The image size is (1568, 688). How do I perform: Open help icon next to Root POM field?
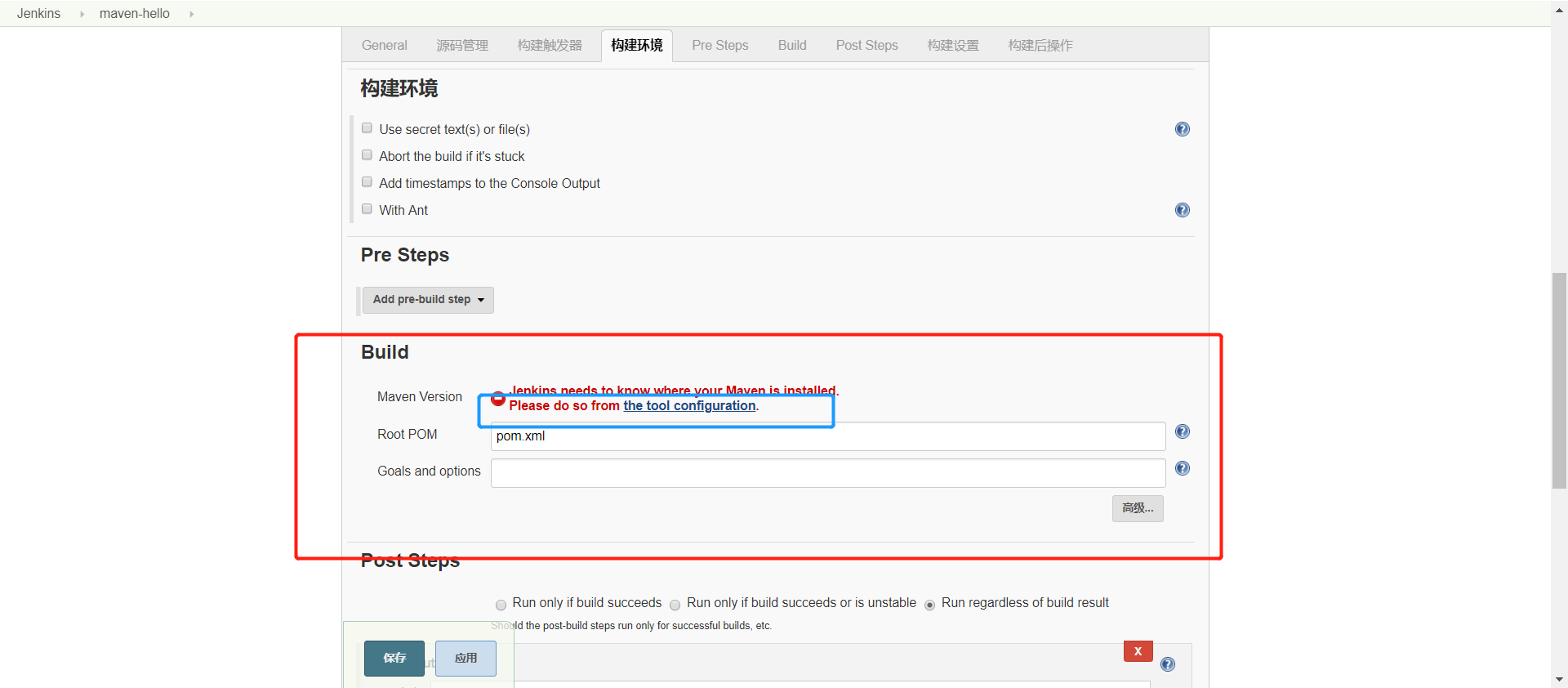[x=1182, y=431]
